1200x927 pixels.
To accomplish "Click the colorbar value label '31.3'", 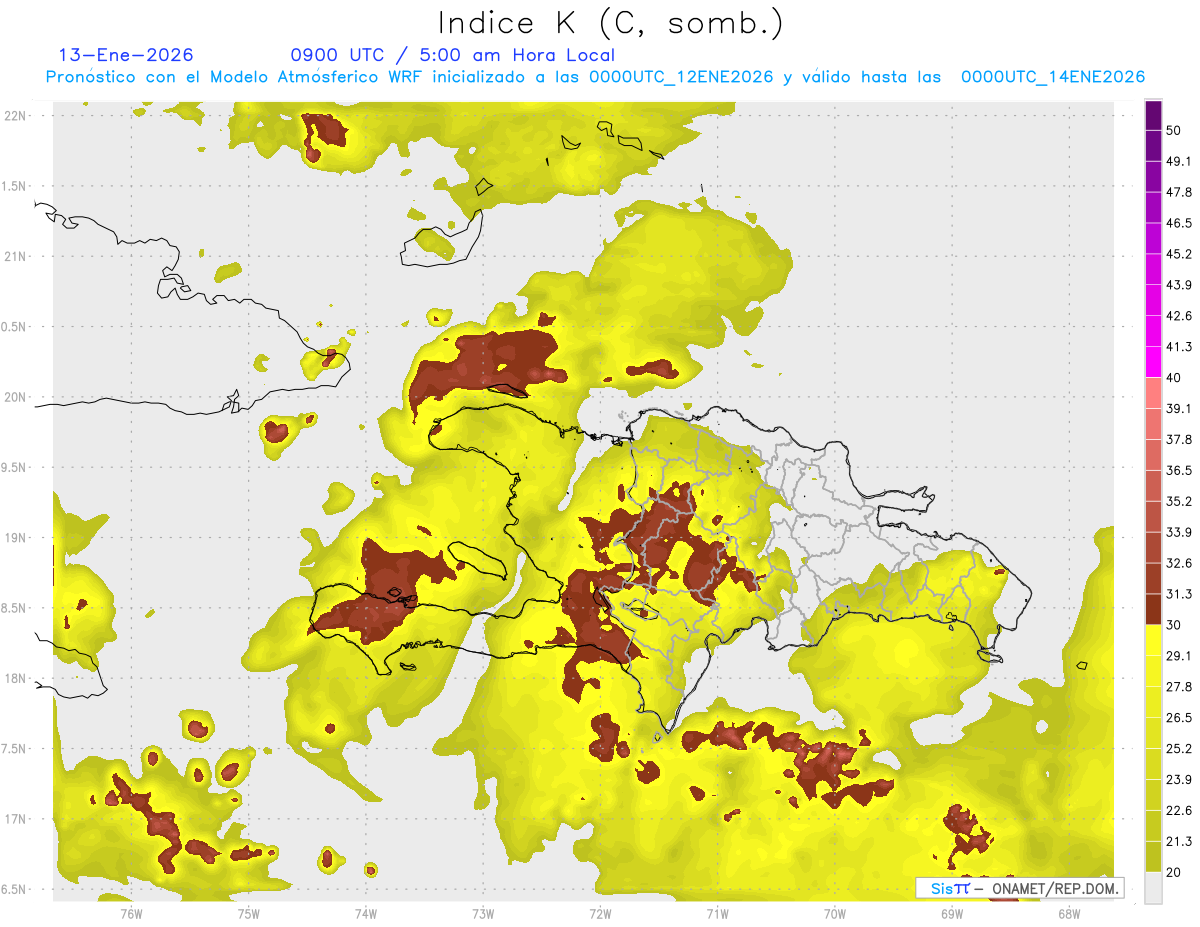I will pyautogui.click(x=1179, y=594).
